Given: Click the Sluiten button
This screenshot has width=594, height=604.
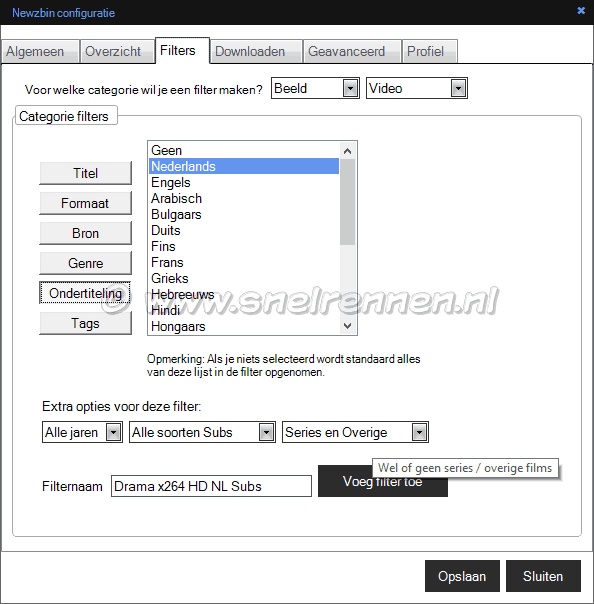Looking at the screenshot, I should 543,576.
